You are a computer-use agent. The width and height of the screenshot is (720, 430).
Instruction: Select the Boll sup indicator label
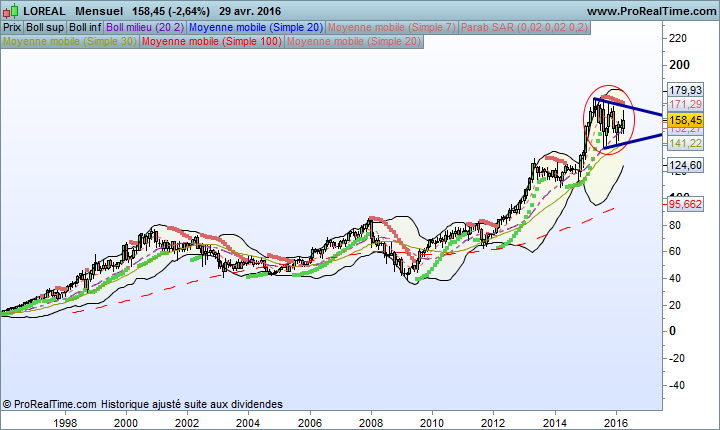pyautogui.click(x=45, y=28)
